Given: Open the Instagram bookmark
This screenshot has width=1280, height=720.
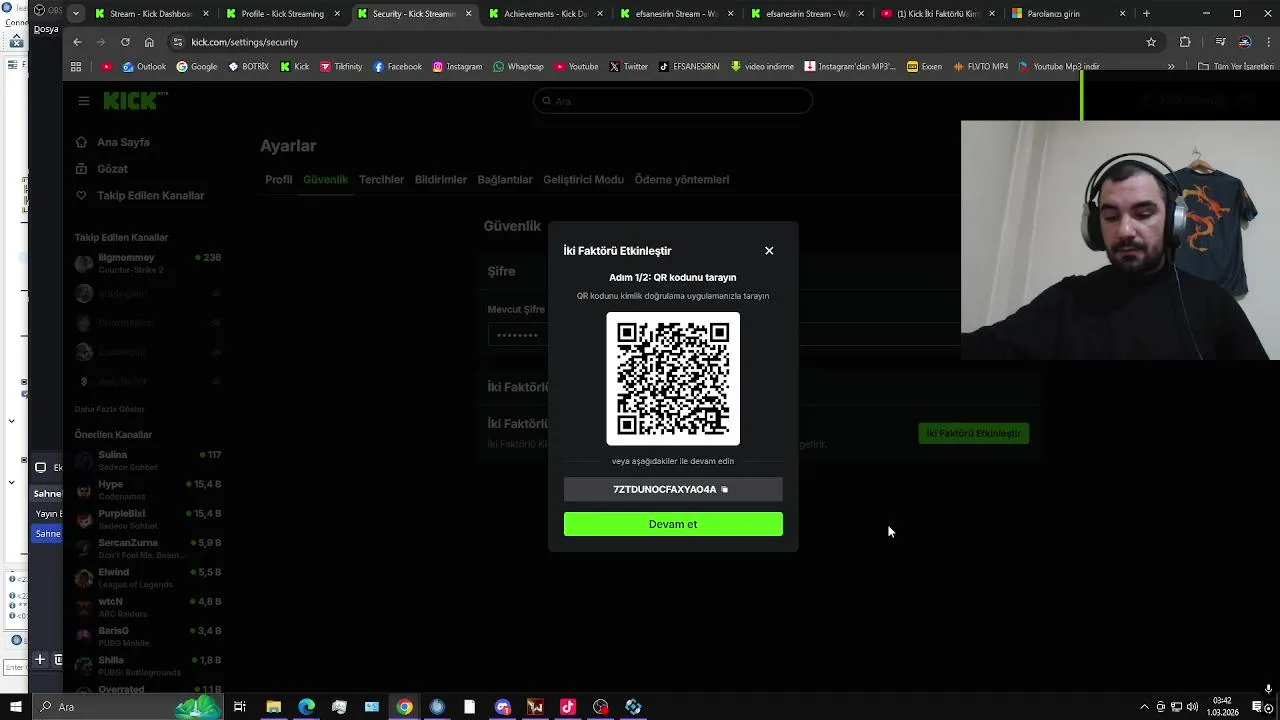Looking at the screenshot, I should pyautogui.click(x=457, y=67).
